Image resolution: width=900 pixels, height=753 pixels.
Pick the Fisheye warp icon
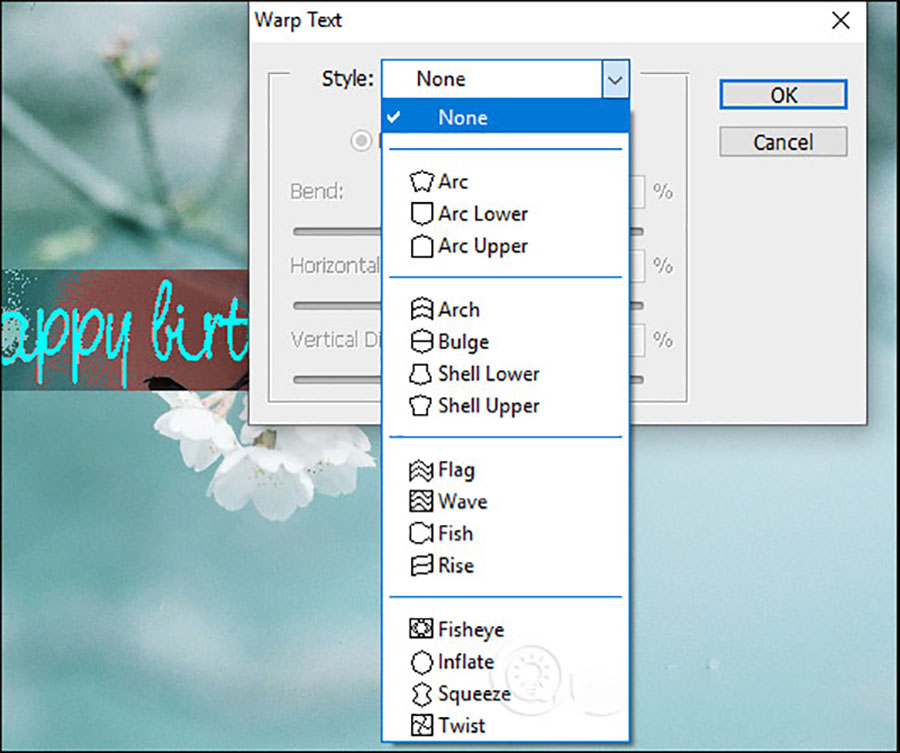(422, 630)
